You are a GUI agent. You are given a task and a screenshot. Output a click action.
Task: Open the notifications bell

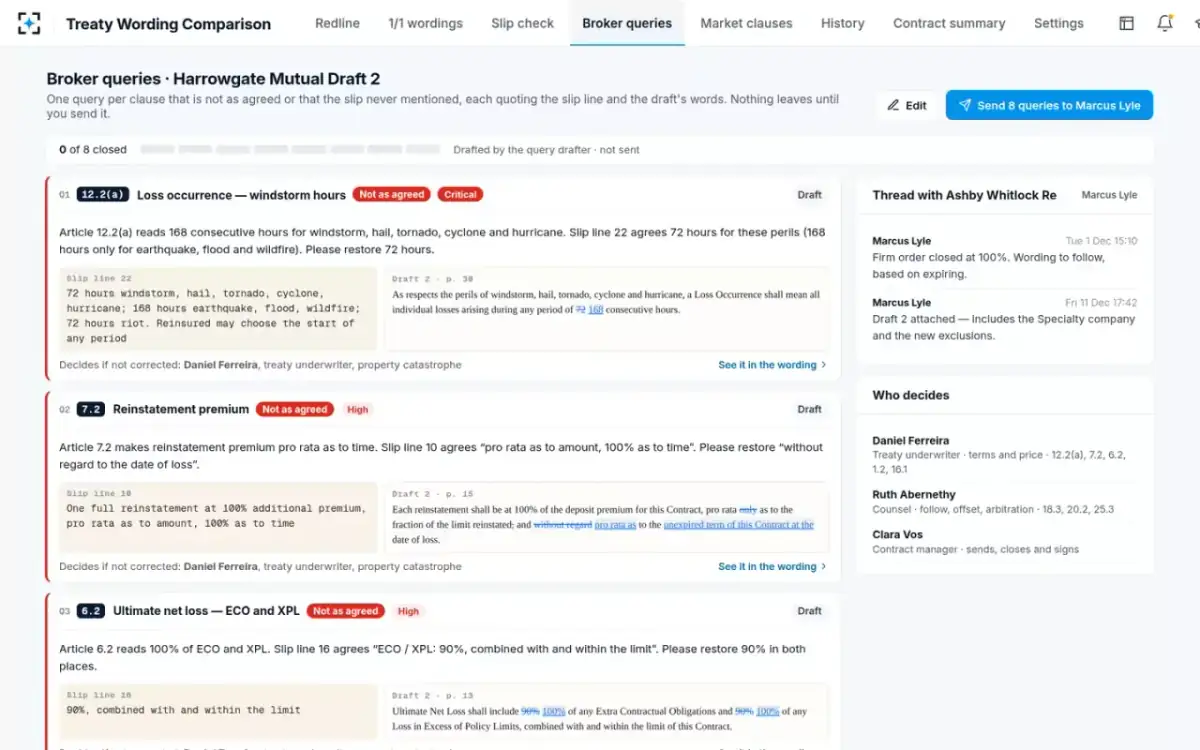coord(1165,23)
